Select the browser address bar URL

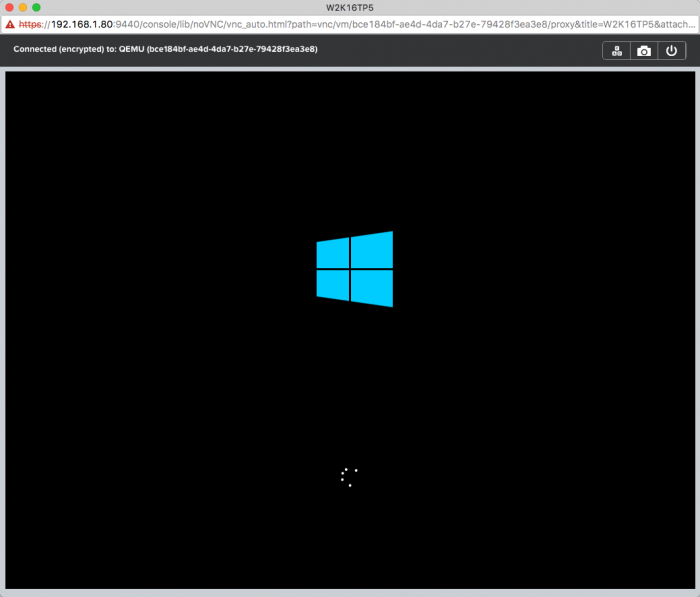pos(357,25)
